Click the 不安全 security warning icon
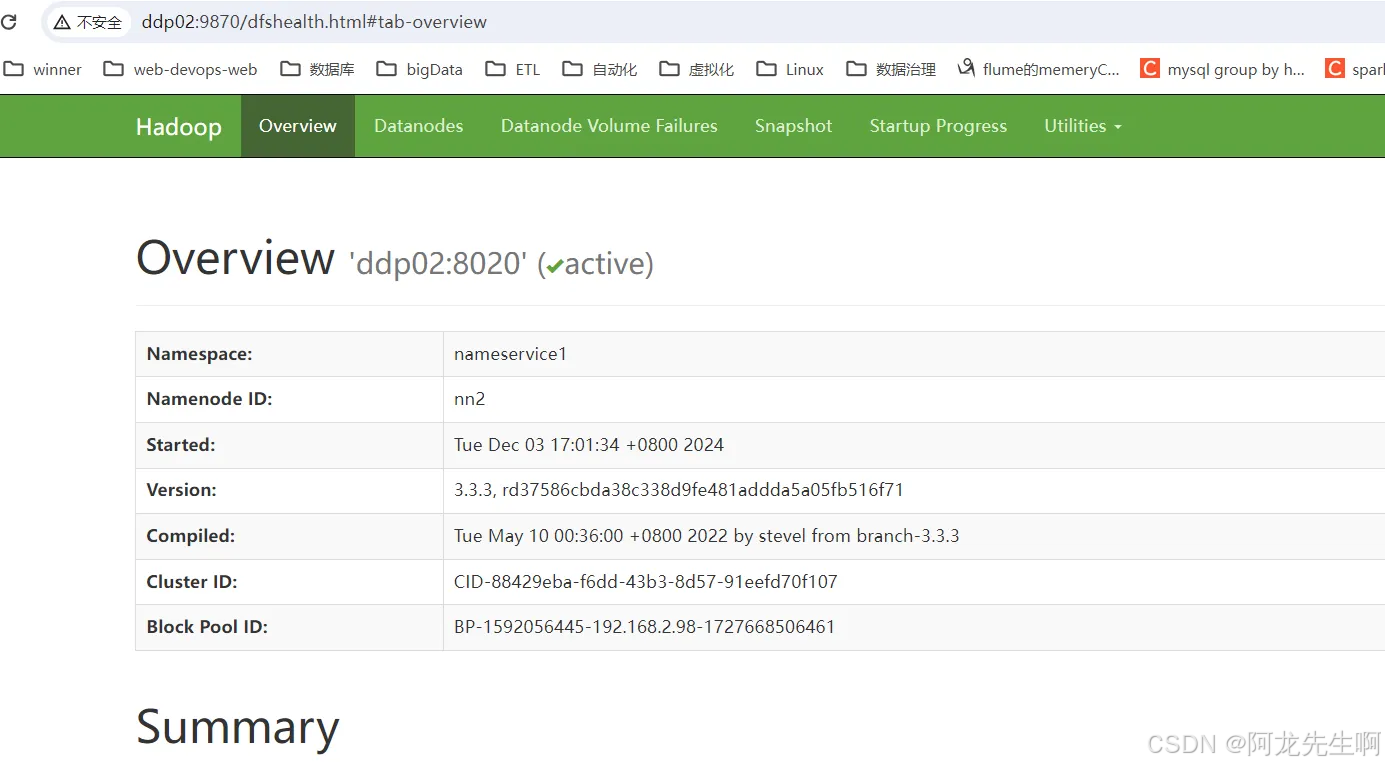1385x767 pixels. pos(60,22)
